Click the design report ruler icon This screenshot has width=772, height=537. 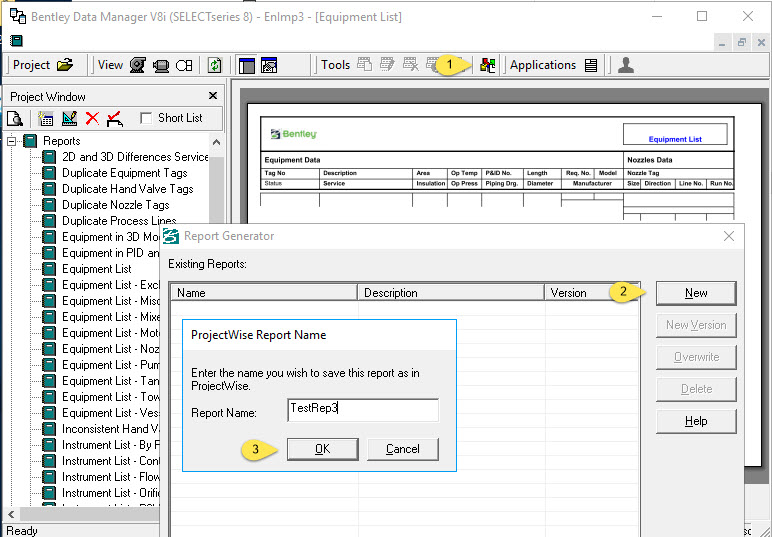pos(69,118)
